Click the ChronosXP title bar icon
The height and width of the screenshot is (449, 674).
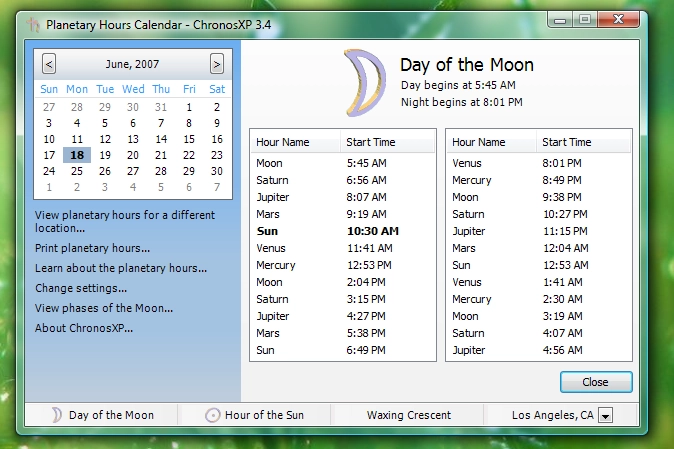point(33,24)
